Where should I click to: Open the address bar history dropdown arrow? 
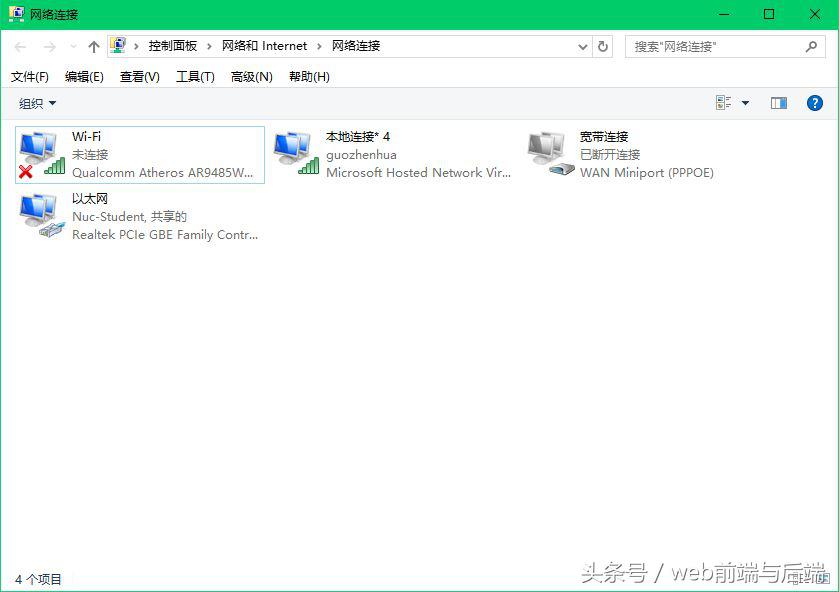click(581, 46)
